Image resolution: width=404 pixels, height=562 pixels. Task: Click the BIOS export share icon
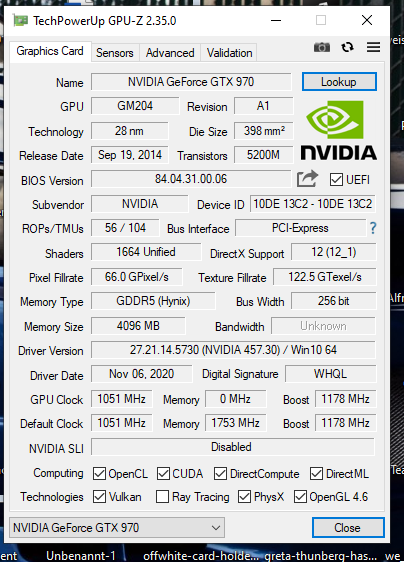[x=307, y=178]
